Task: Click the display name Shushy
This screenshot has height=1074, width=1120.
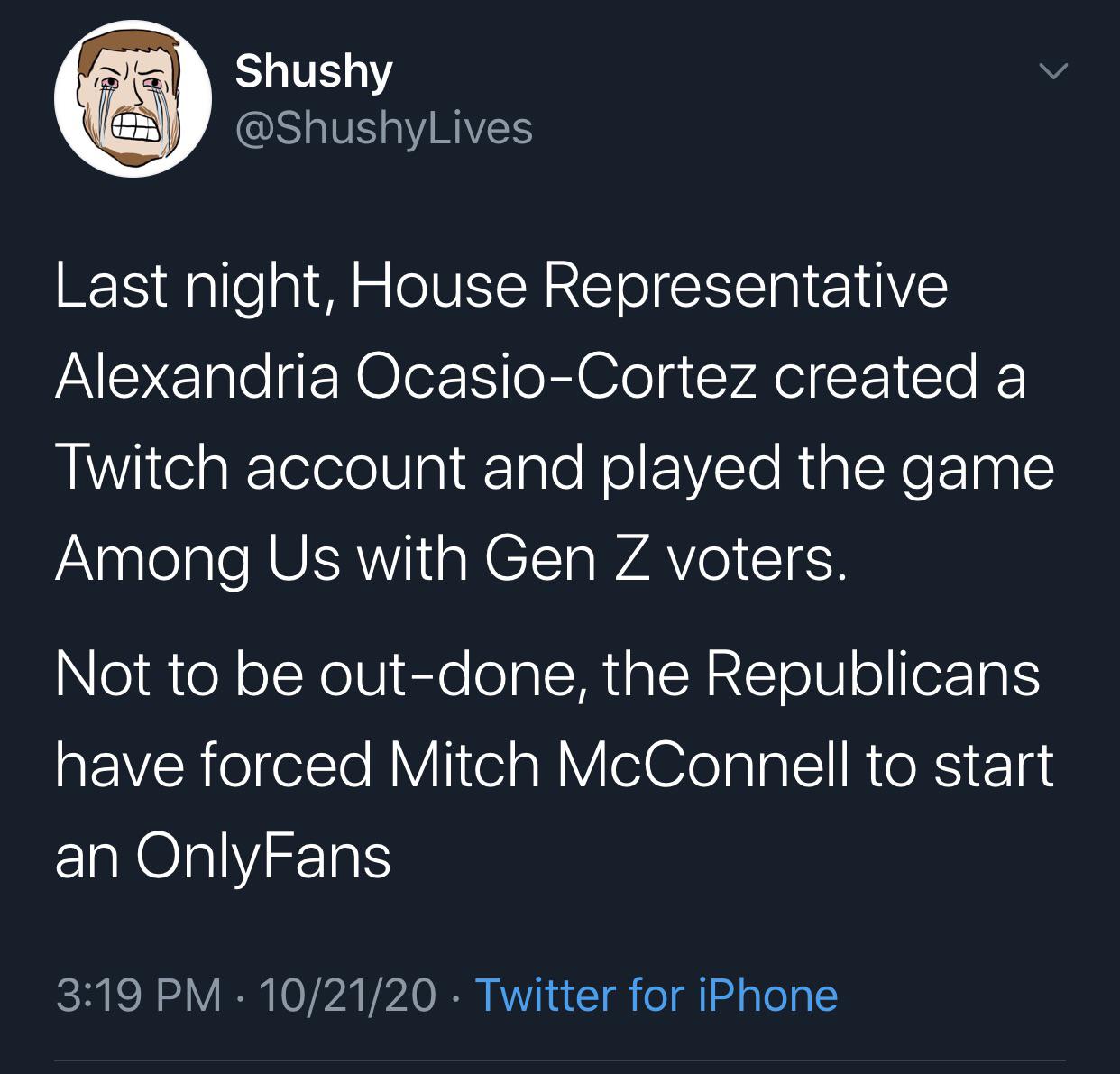Action: click(x=313, y=70)
